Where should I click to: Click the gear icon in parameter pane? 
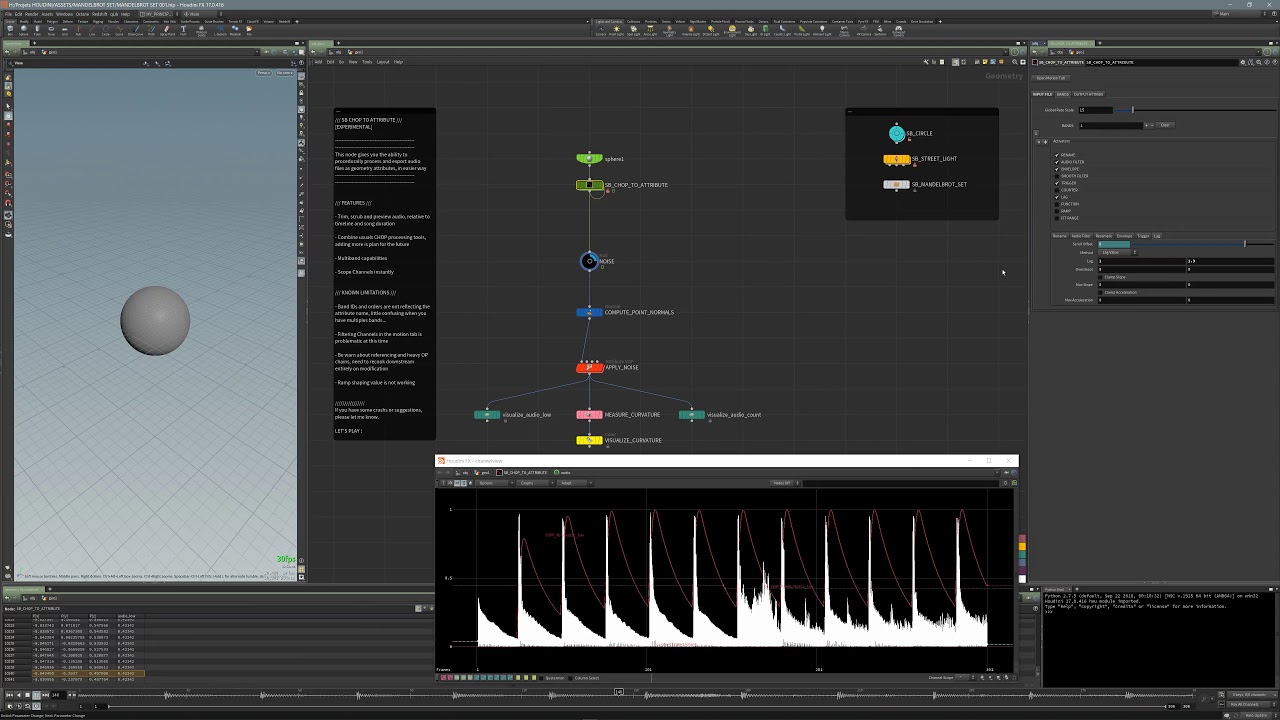(x=1243, y=62)
